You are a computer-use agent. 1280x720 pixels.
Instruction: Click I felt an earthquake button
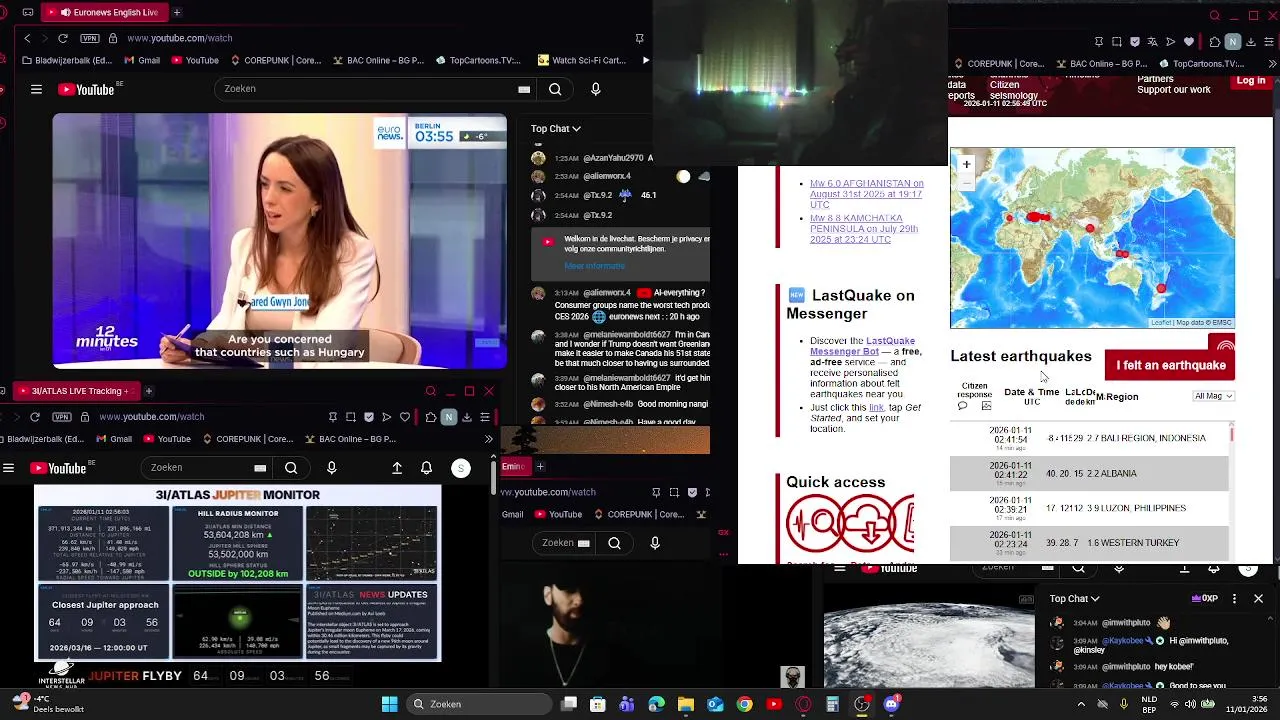coord(1170,366)
